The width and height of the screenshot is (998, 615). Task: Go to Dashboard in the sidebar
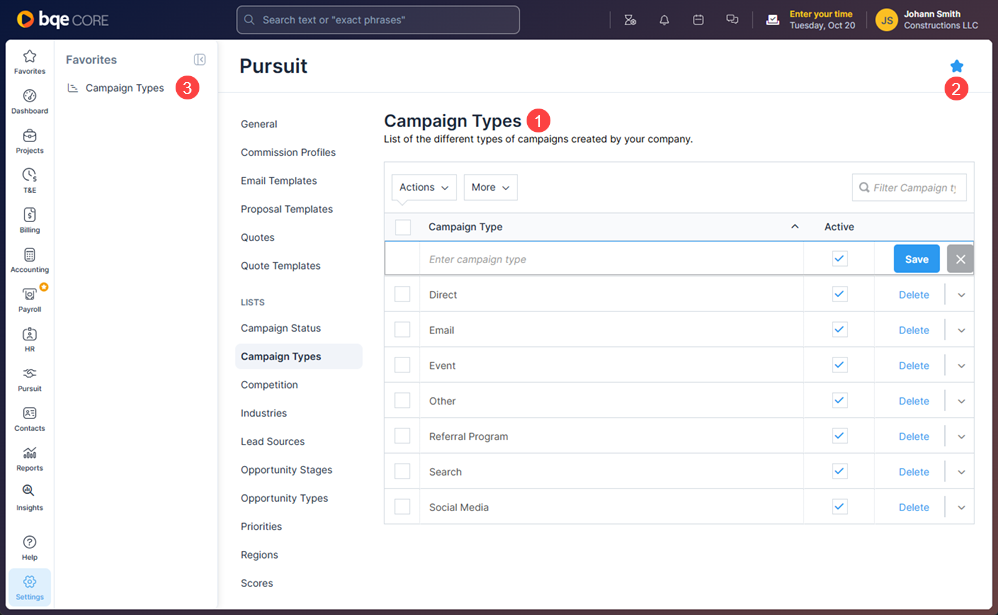(29, 101)
